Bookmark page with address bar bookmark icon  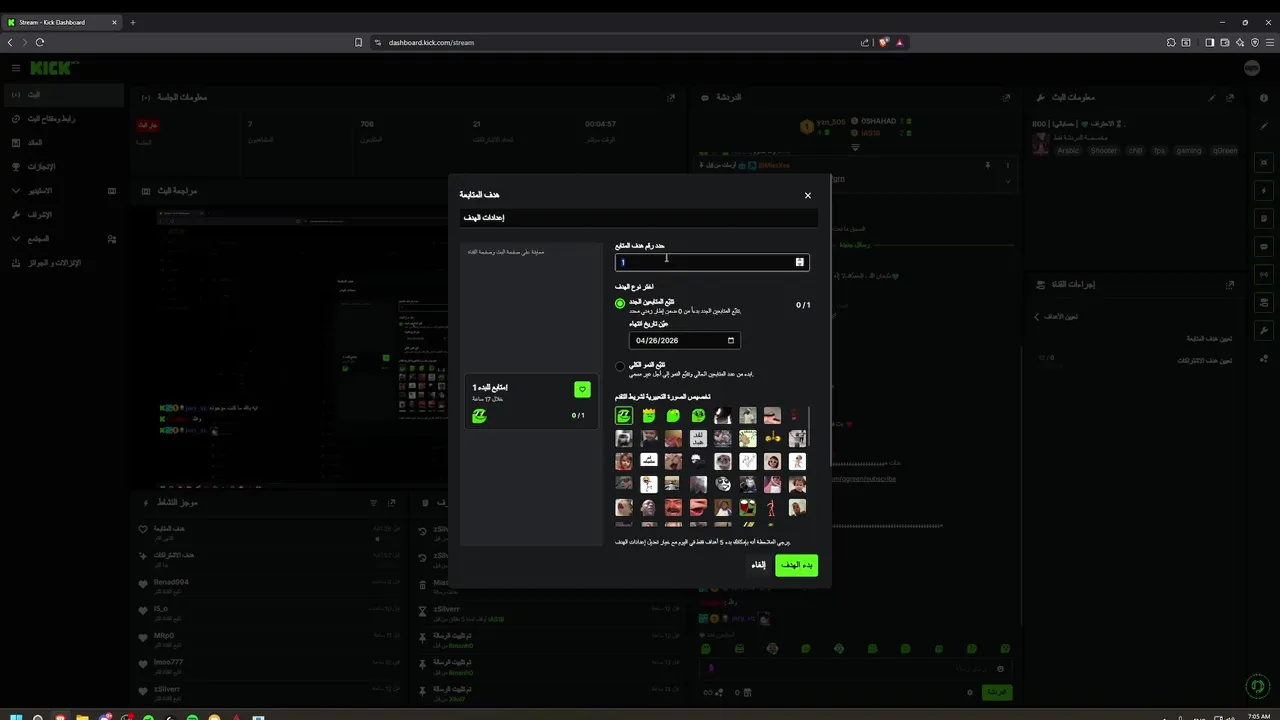(358, 42)
